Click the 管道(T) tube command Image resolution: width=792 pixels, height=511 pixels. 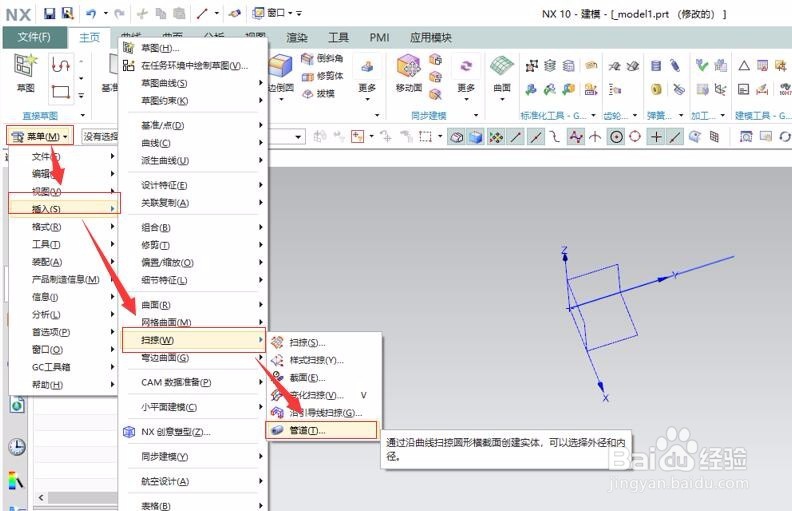321,431
